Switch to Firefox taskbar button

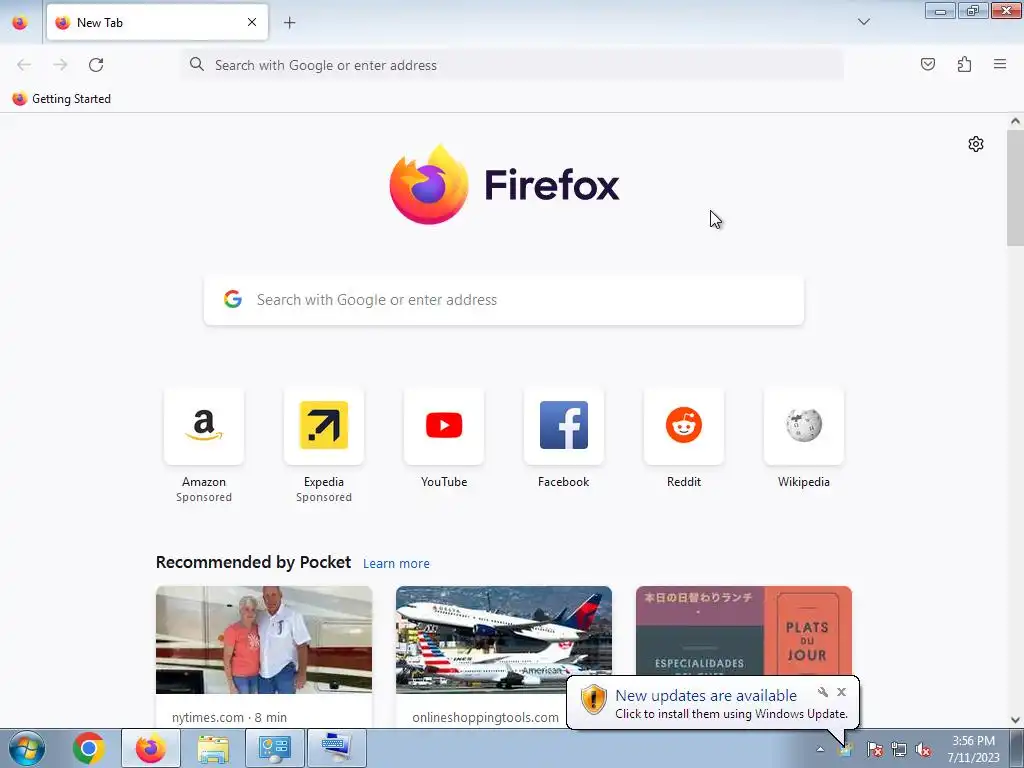pos(151,748)
